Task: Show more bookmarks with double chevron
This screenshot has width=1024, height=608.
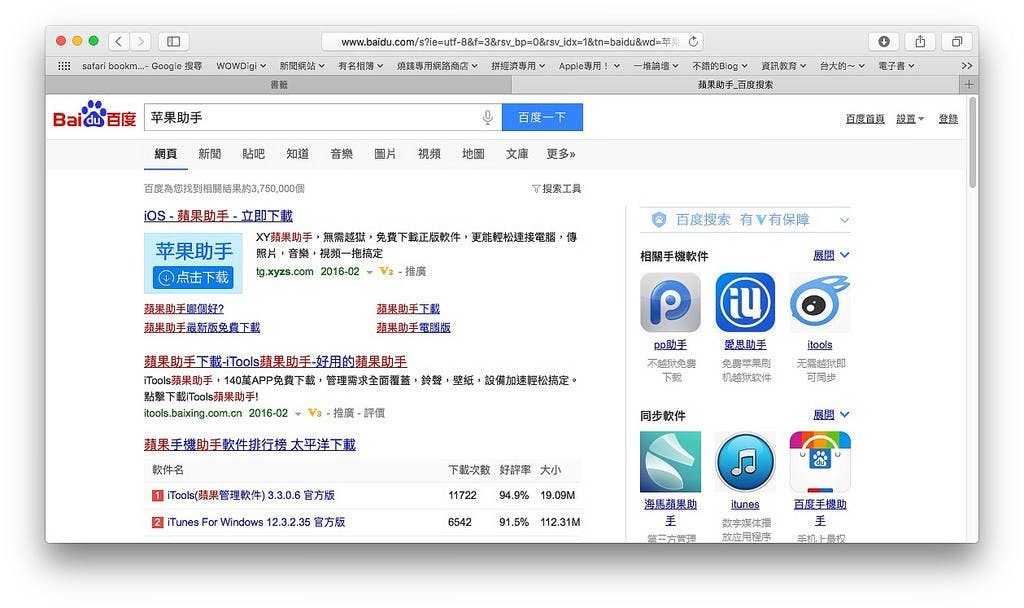Action: (967, 65)
